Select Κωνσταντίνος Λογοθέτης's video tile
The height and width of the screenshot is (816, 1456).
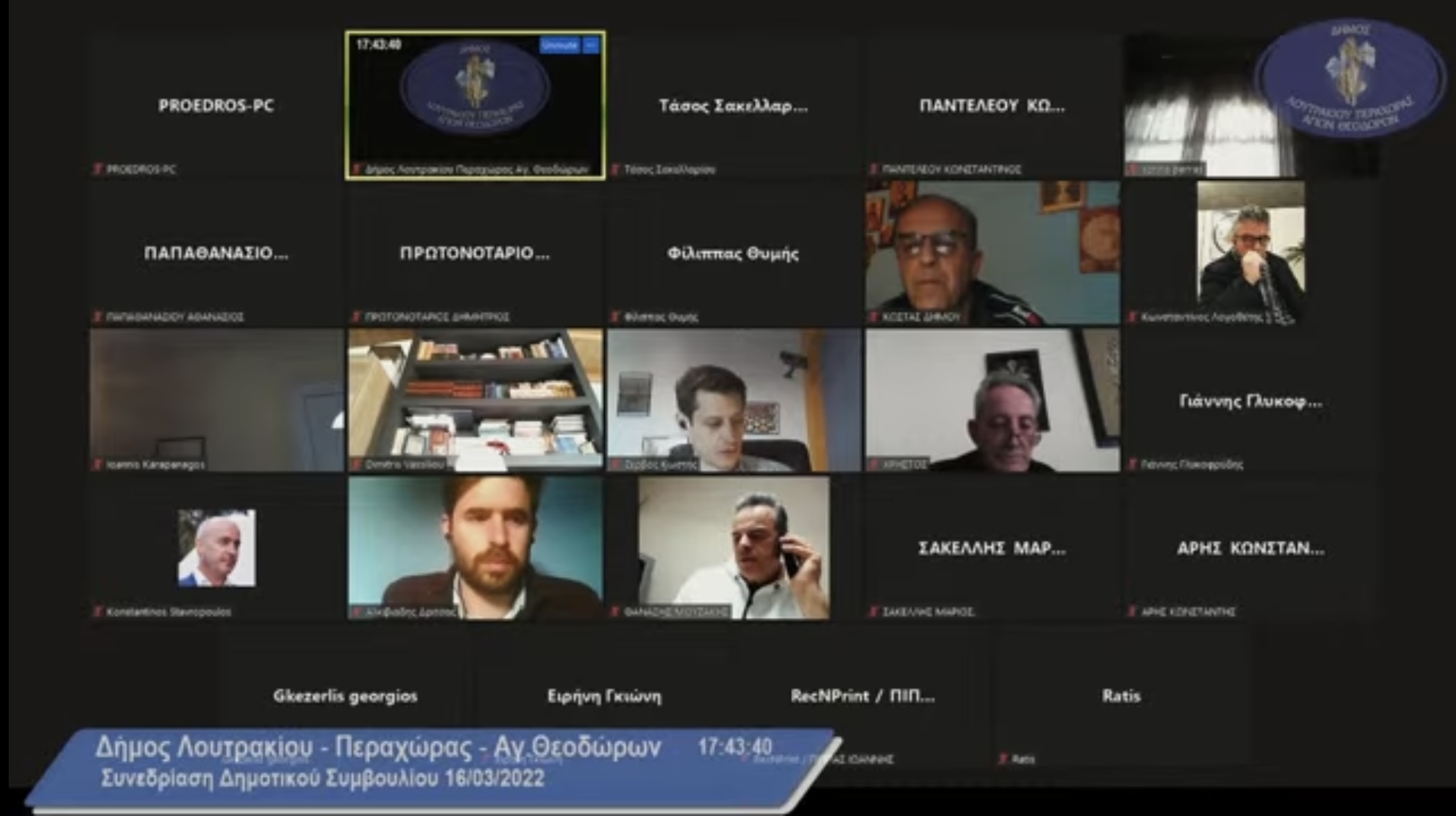tap(1250, 253)
